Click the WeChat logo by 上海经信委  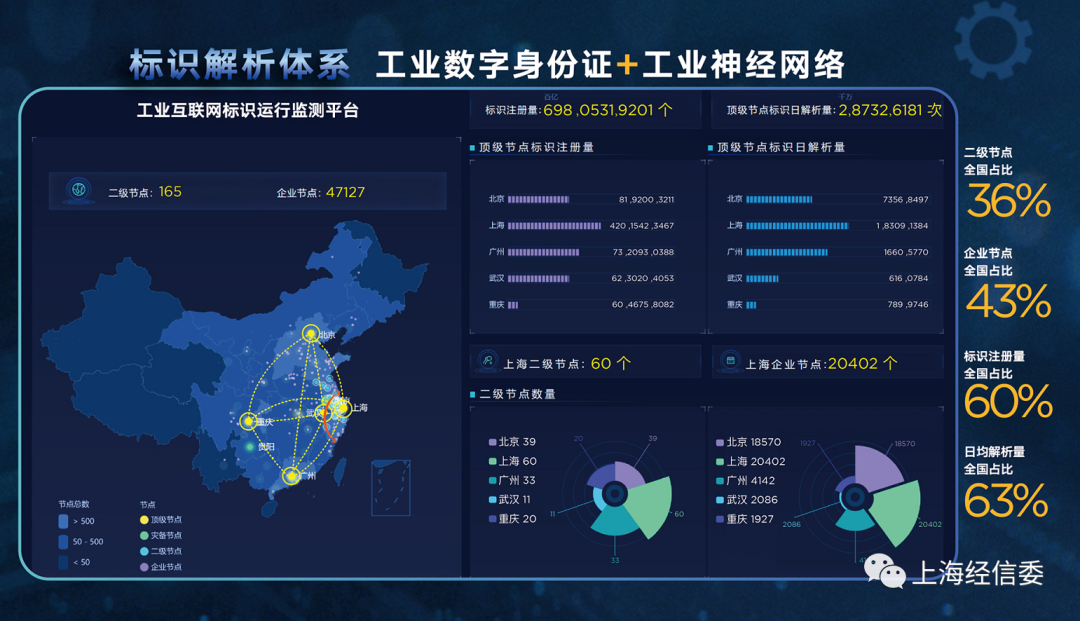click(x=884, y=571)
